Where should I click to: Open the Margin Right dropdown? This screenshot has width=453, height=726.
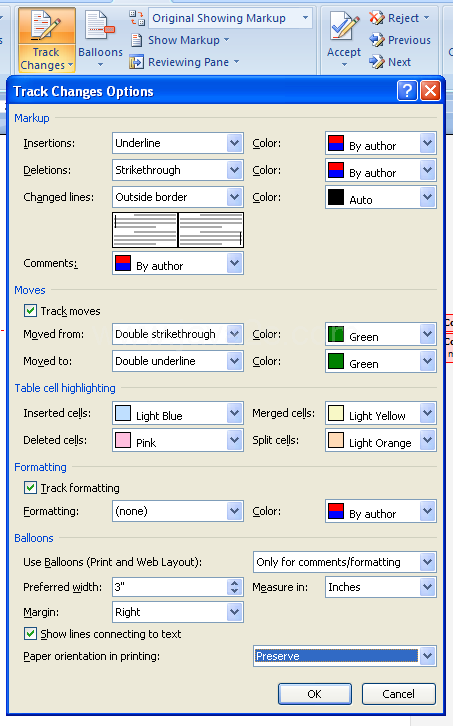[x=178, y=612]
